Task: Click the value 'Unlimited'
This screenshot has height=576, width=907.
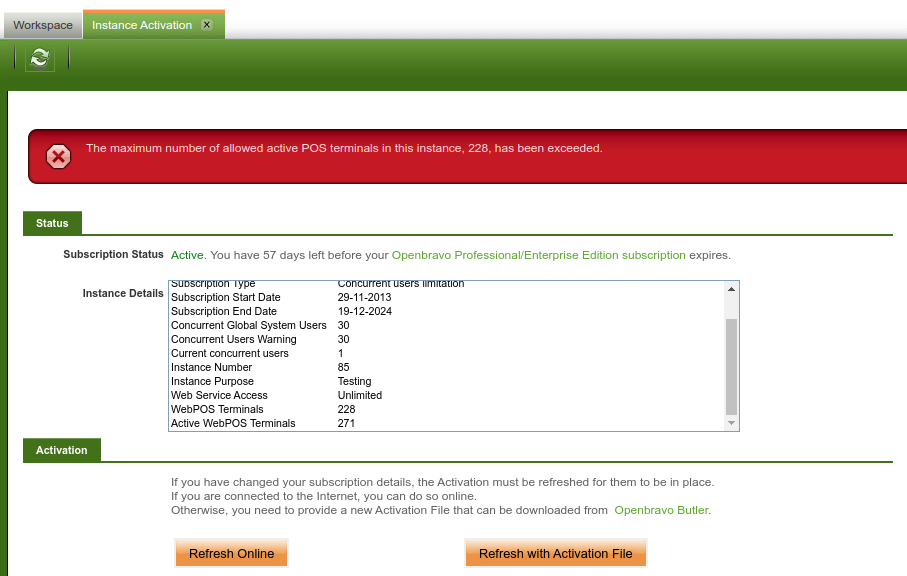Action: pos(360,395)
